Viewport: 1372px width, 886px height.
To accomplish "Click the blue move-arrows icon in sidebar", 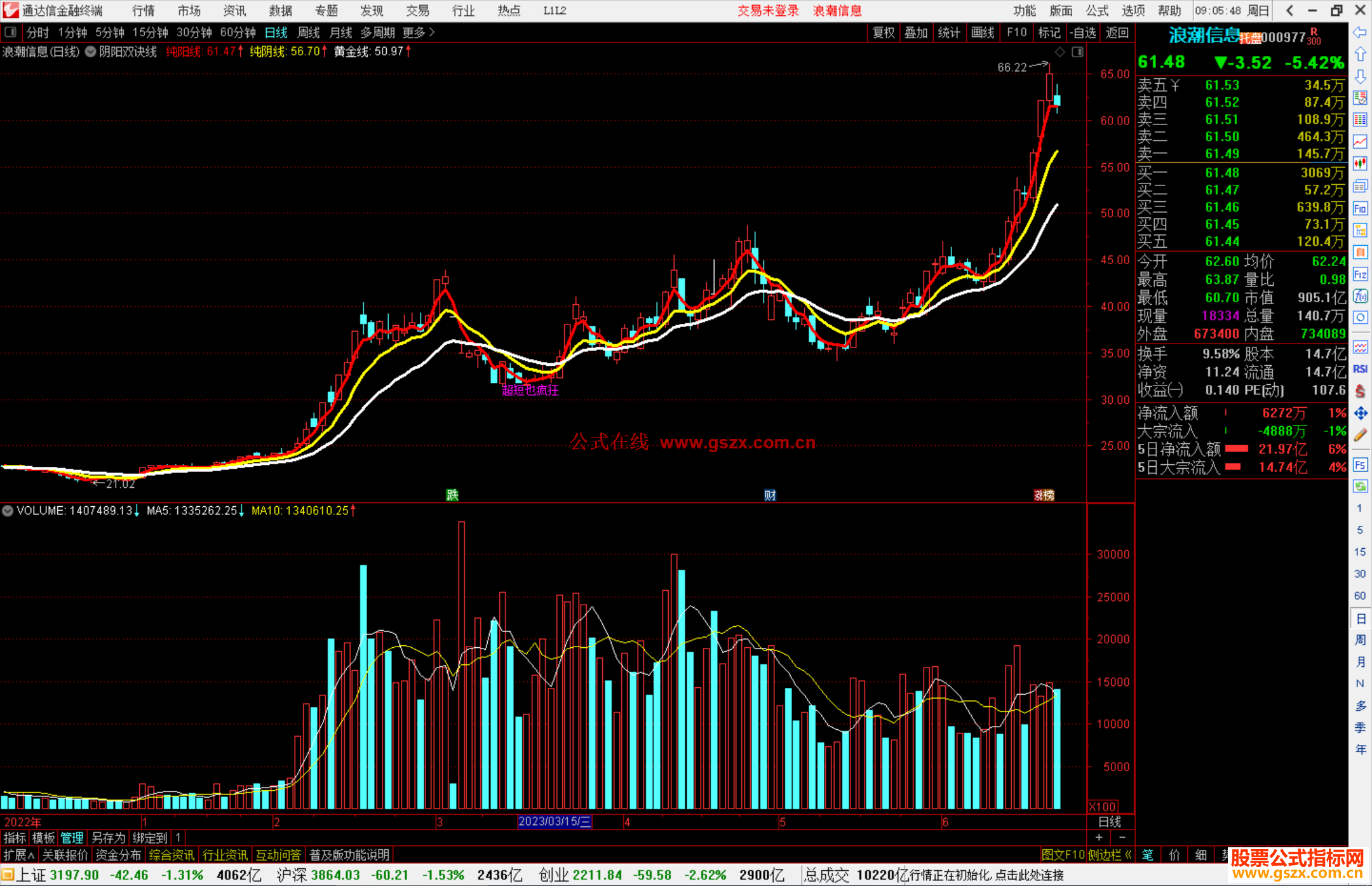I will [x=1360, y=413].
